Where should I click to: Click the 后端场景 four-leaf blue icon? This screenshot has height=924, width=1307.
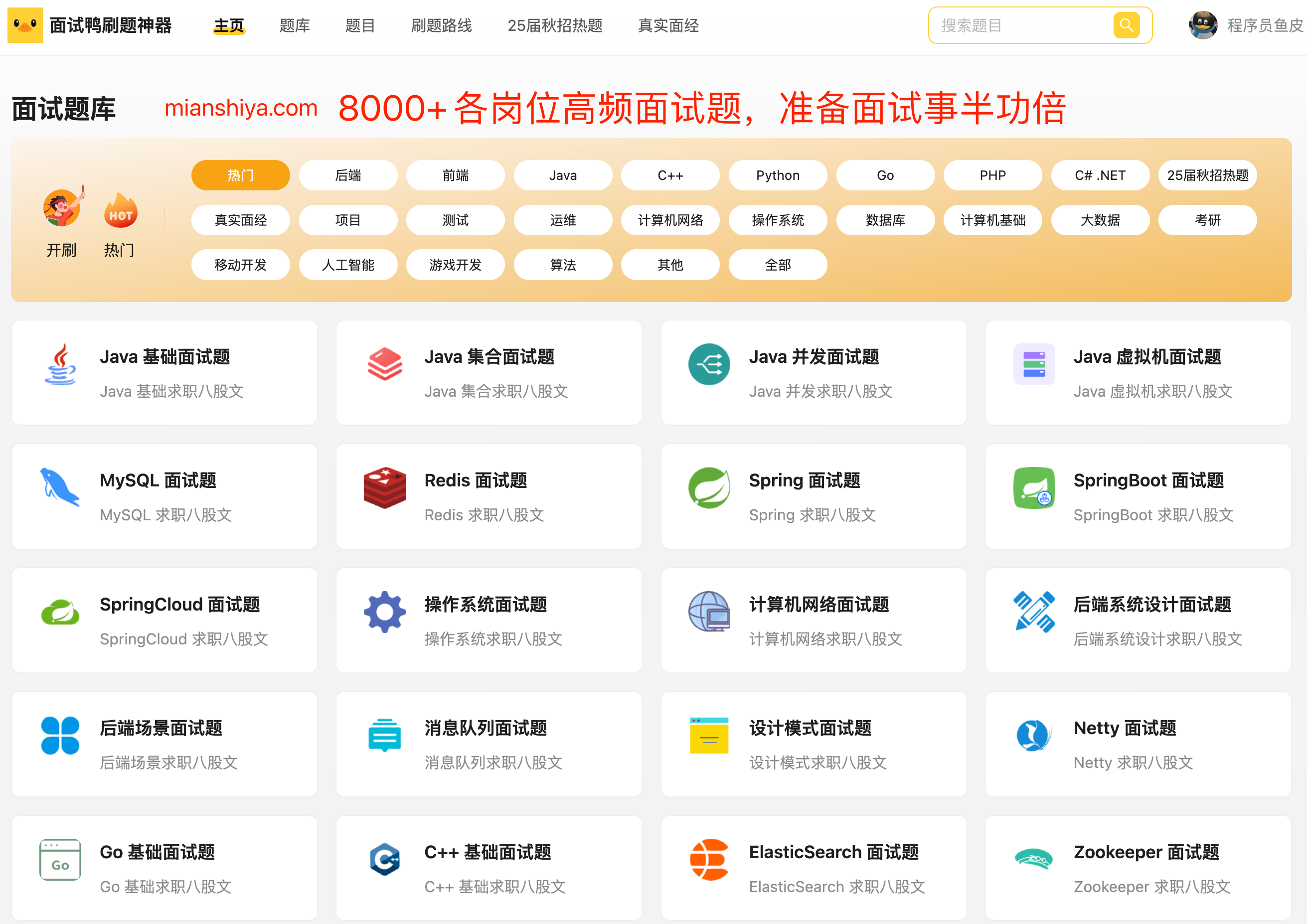60,736
